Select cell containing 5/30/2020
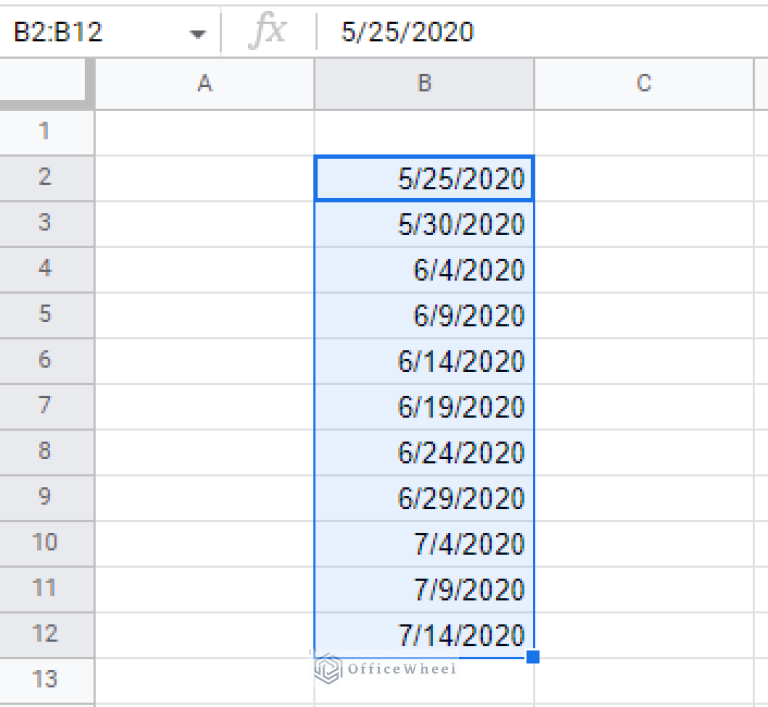The image size is (768, 707). pyautogui.click(x=424, y=224)
